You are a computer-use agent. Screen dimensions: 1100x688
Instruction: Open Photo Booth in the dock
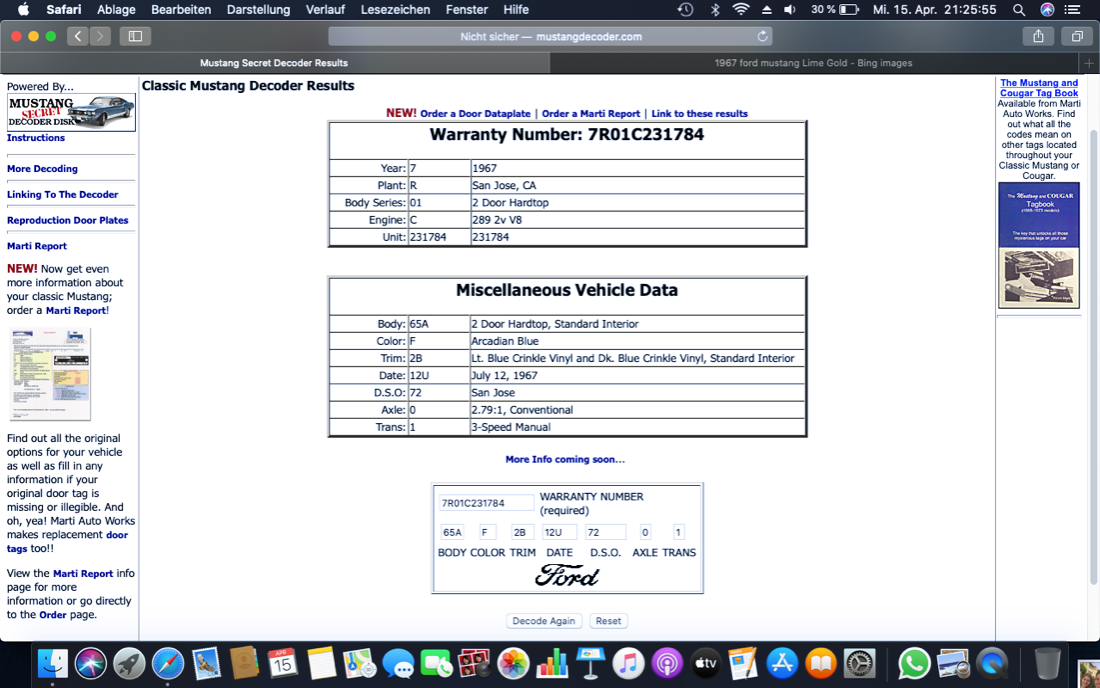point(474,663)
